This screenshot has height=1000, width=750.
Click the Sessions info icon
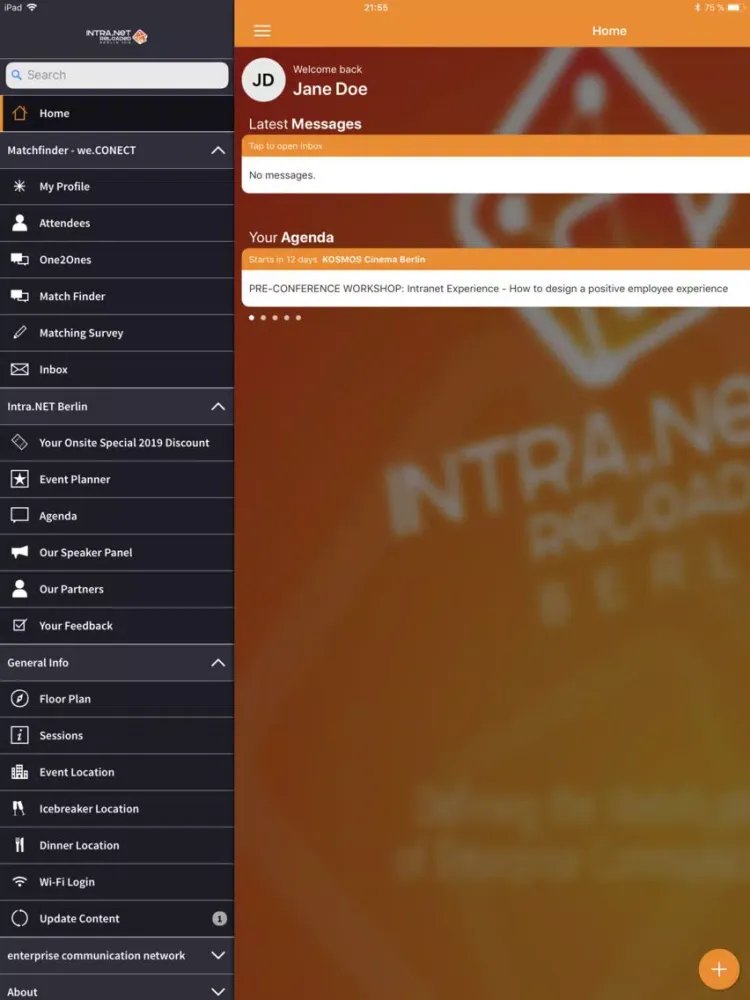[20, 735]
